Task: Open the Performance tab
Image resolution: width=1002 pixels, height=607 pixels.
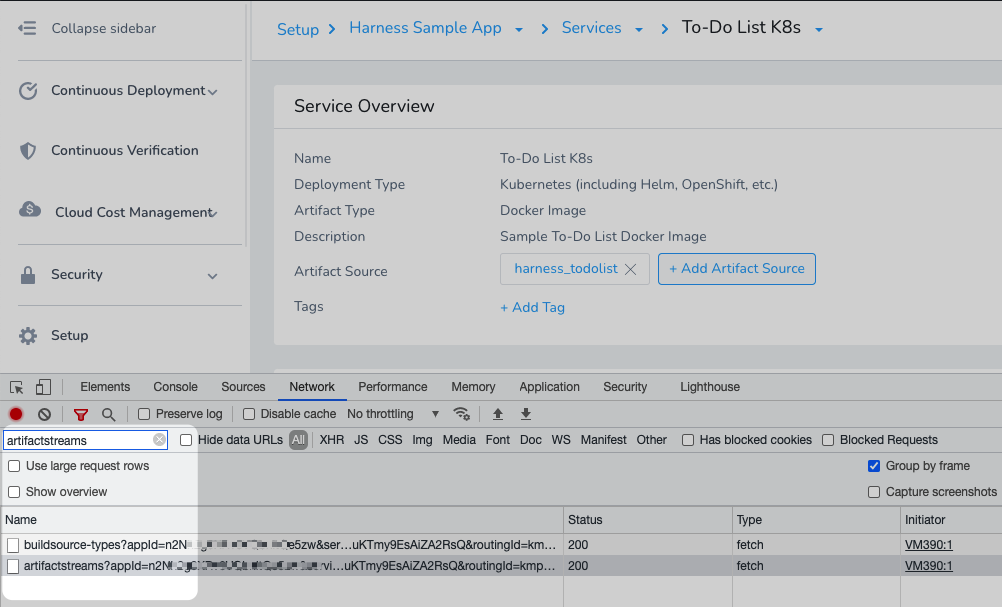Action: 392,387
